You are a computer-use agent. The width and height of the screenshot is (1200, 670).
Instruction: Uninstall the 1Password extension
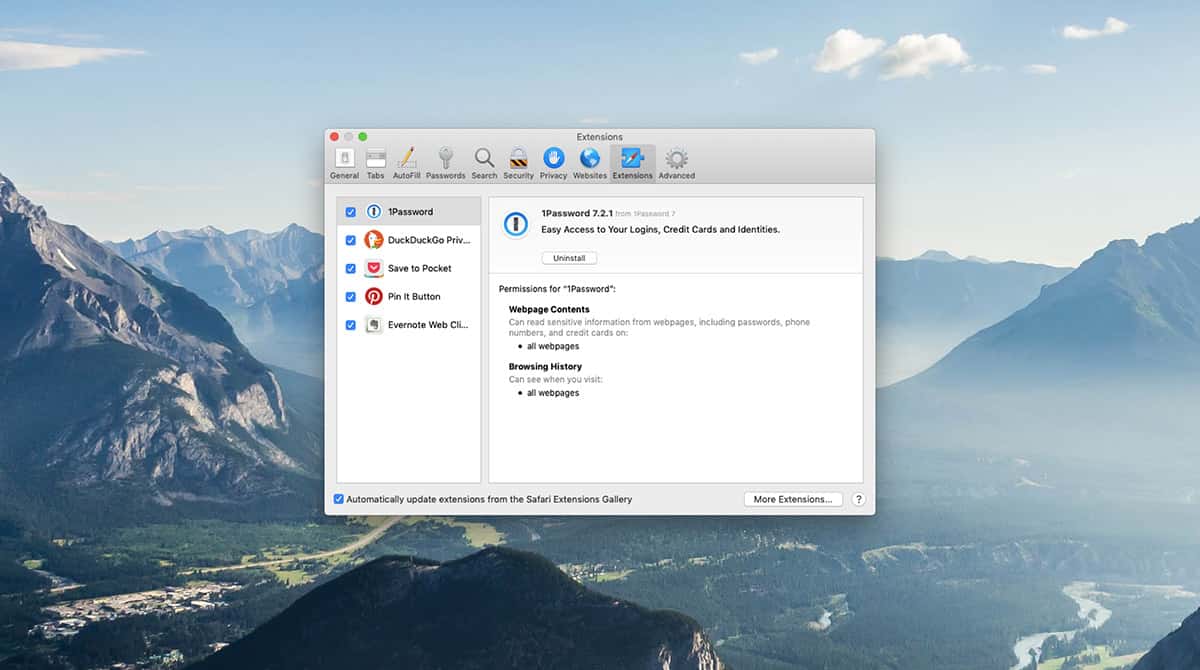pos(569,258)
